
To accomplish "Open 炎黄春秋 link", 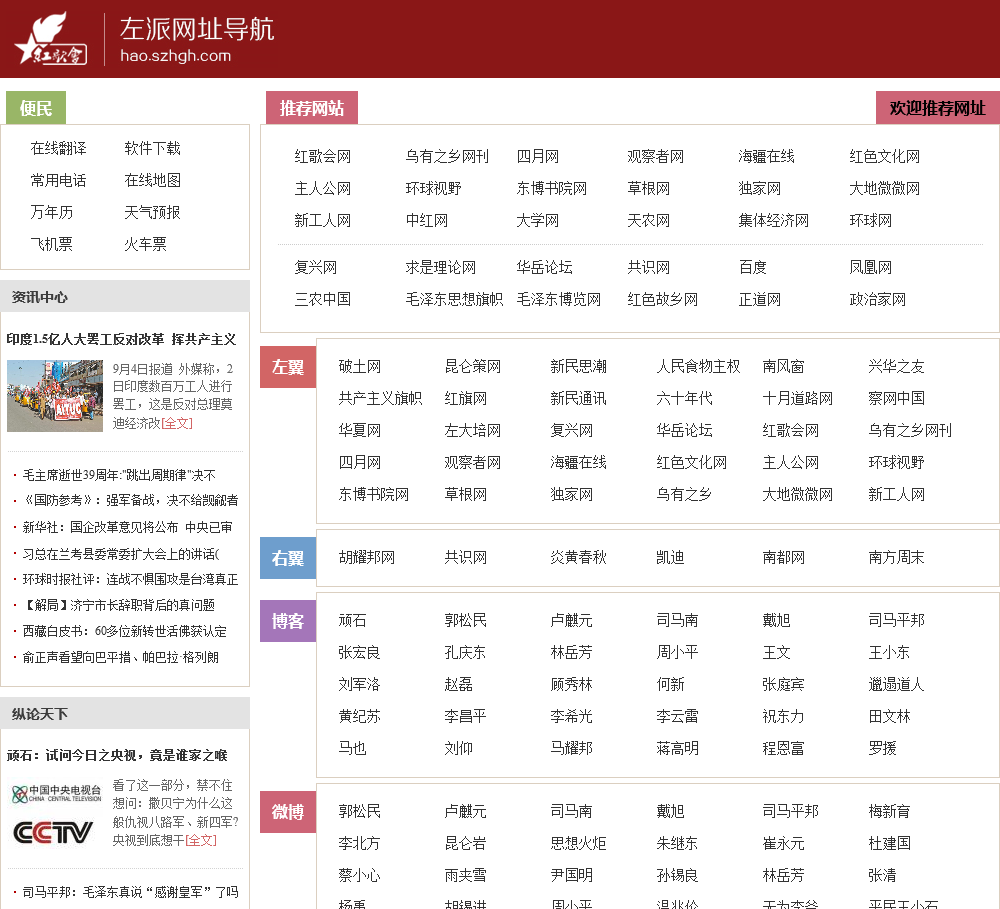I will [578, 558].
